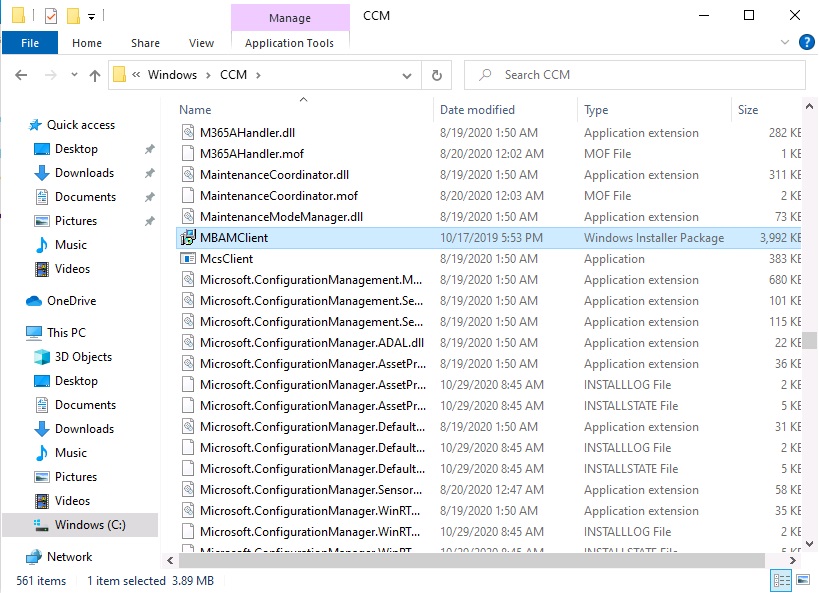Select Microsoft.ConfigurationManager.ADAL.dll file
The height and width of the screenshot is (593, 819).
[x=312, y=343]
